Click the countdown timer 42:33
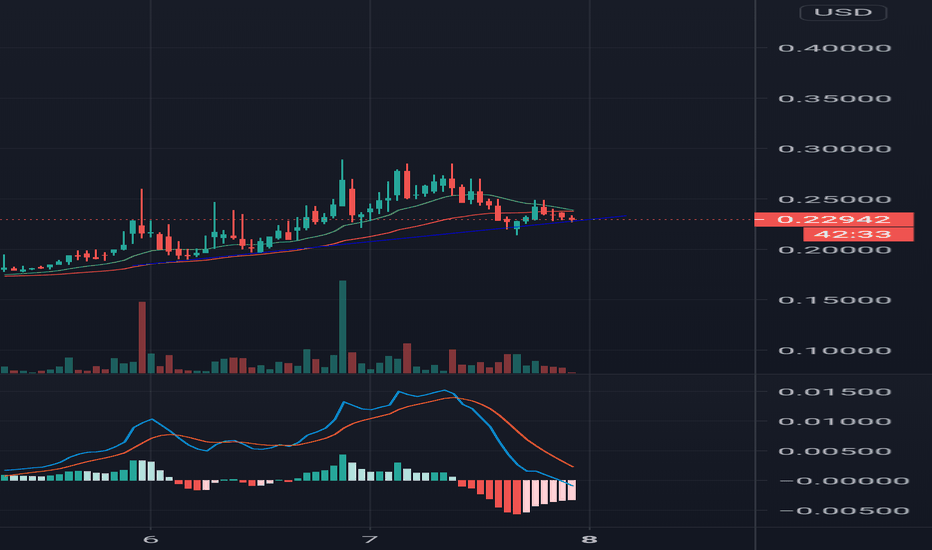This screenshot has width=932, height=550. 858,234
